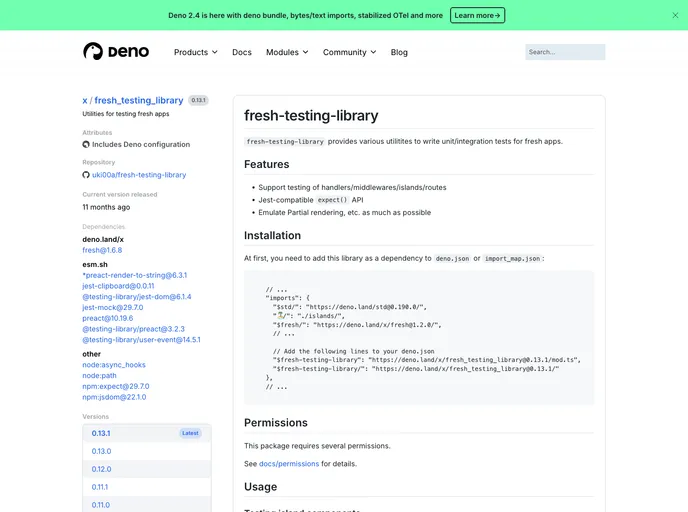This screenshot has height=512, width=688.
Task: Open the docs/permissions link
Action: pos(289,464)
